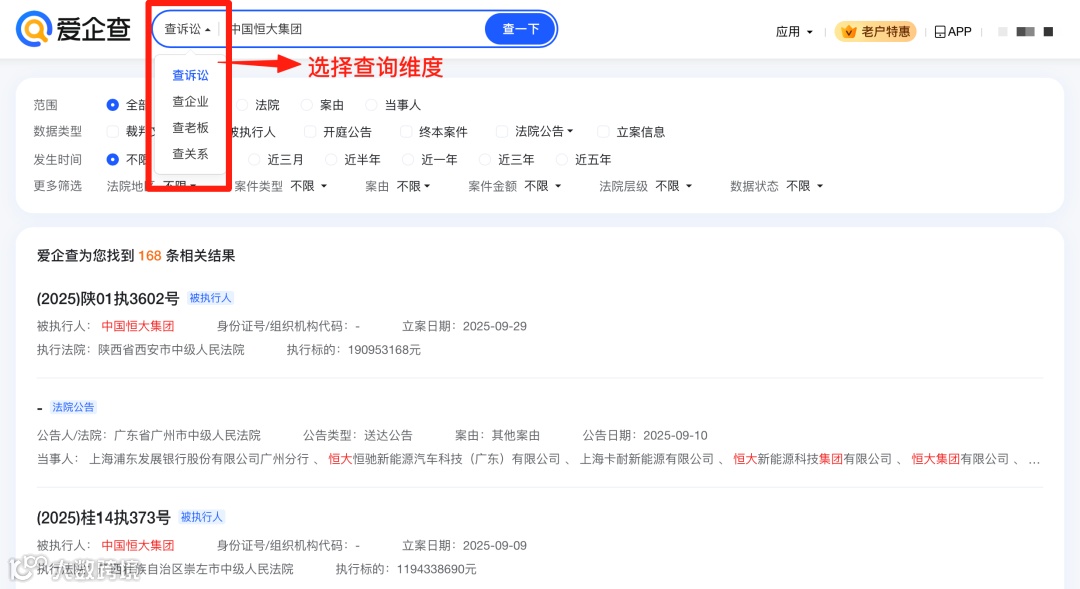Screen dimensions: 1080x589
Task: Select the 全部 scope radio button
Action: (x=113, y=105)
